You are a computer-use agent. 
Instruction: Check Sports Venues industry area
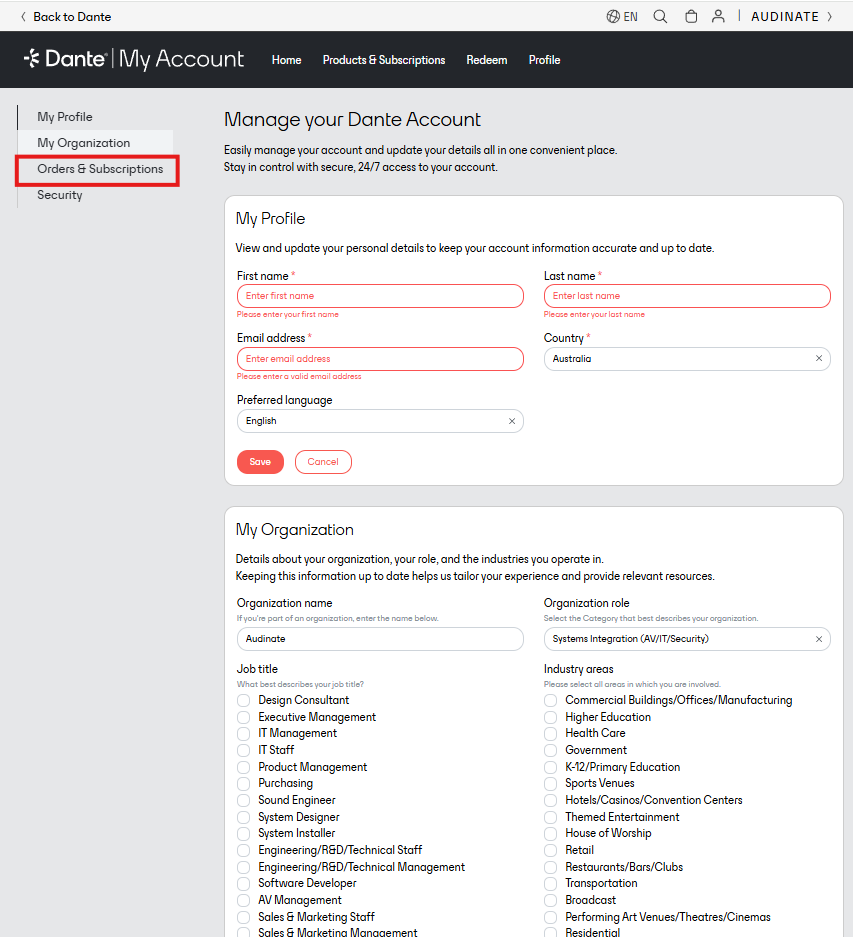click(x=551, y=783)
